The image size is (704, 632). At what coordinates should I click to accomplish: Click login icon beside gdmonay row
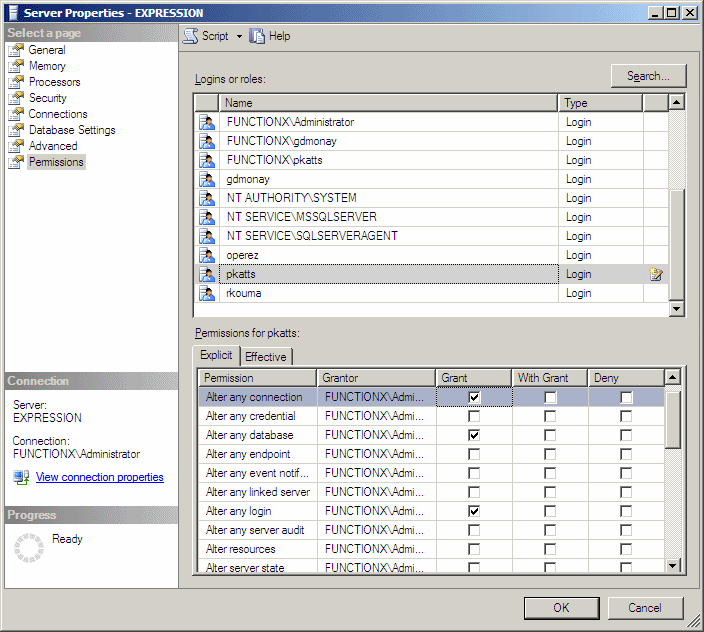point(207,179)
